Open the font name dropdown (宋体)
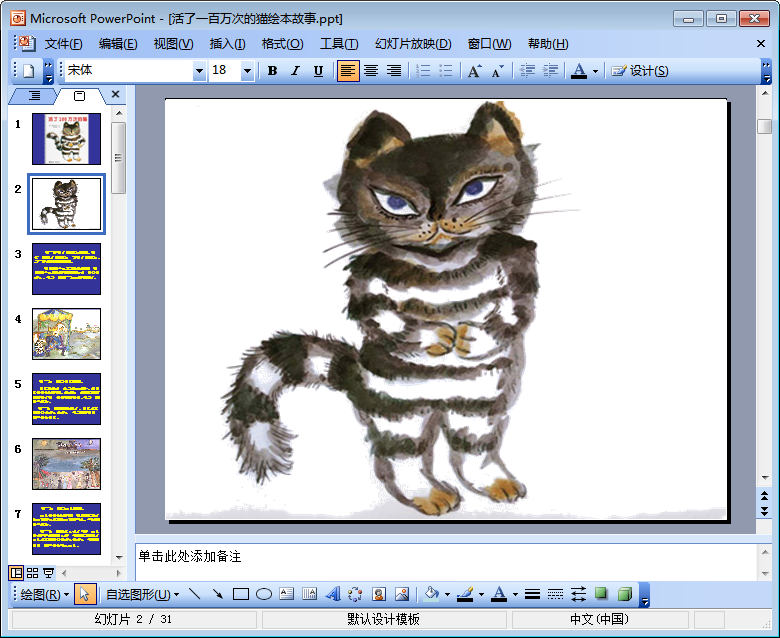This screenshot has height=638, width=780. (x=199, y=71)
